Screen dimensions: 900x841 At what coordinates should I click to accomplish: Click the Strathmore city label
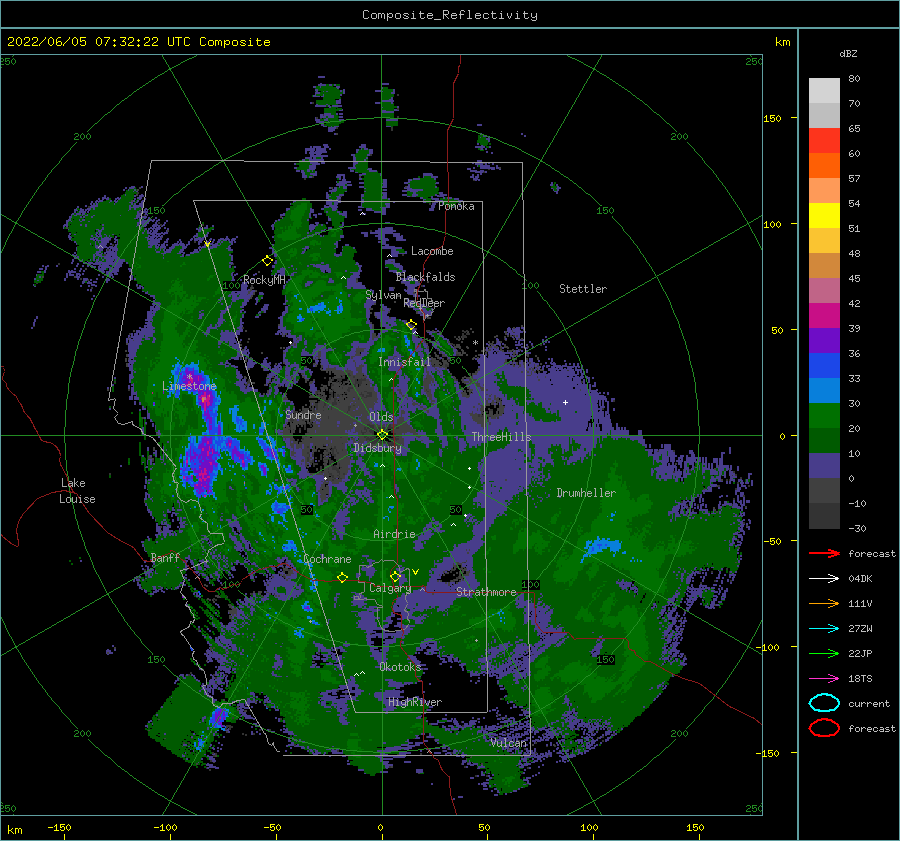(x=486, y=592)
